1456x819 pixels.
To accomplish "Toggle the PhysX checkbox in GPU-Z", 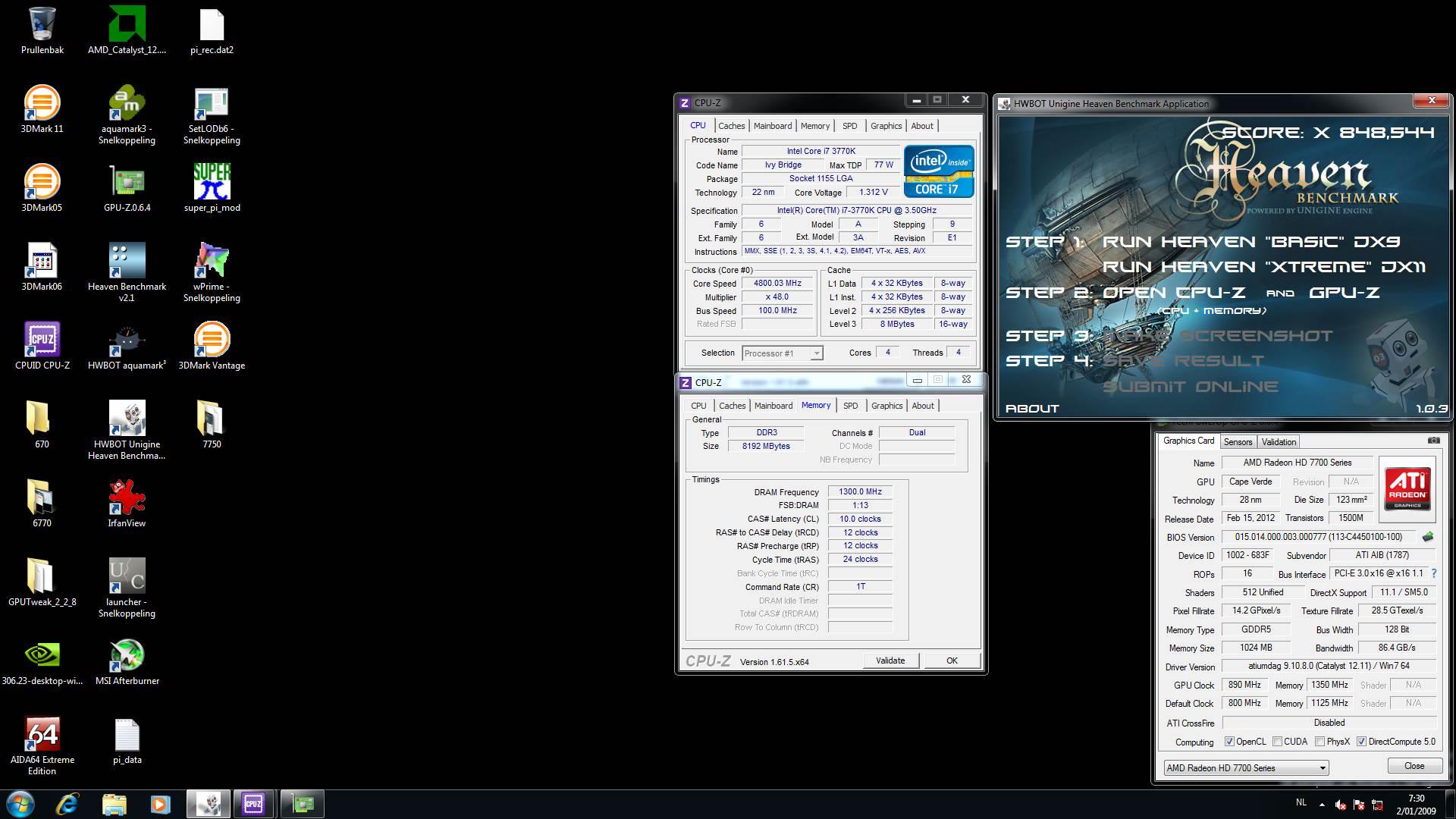I will coord(1319,742).
